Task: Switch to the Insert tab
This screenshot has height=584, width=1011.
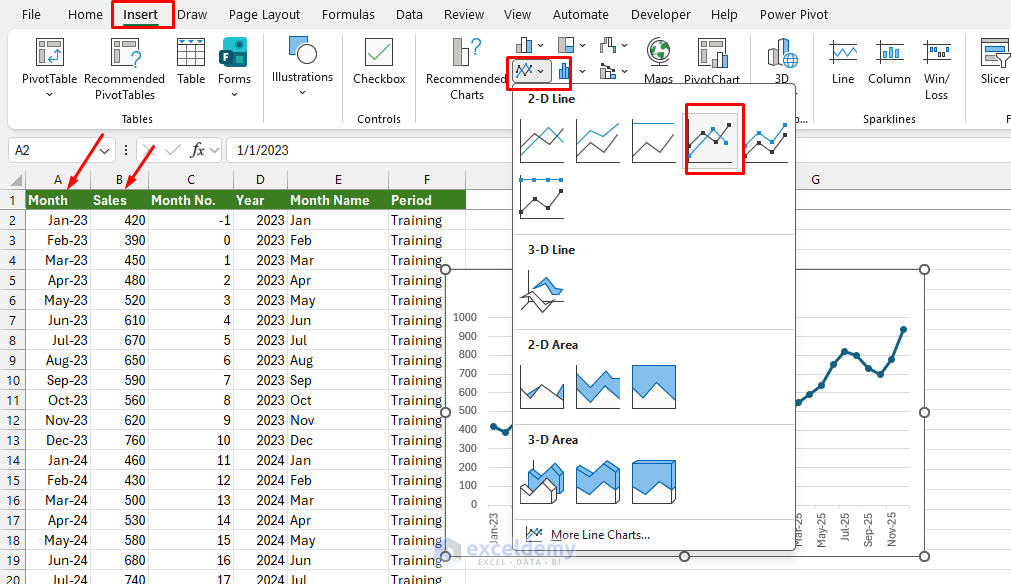Action: point(141,14)
